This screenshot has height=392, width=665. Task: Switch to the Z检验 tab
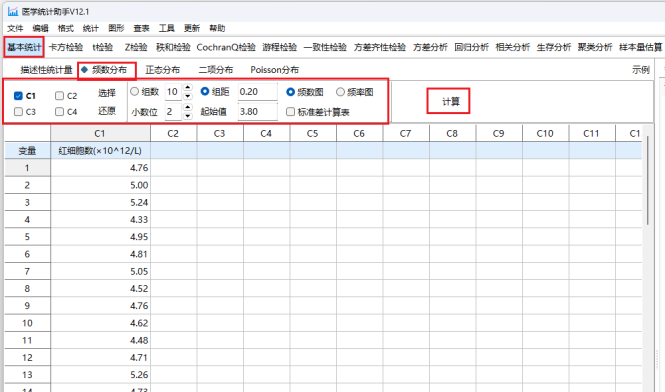[136, 47]
